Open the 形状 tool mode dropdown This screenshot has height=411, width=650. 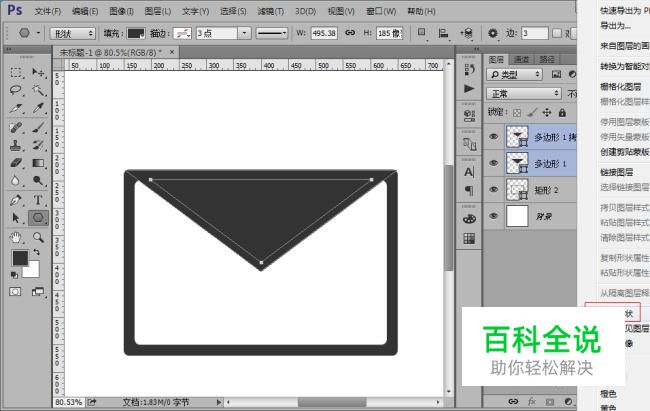[x=73, y=33]
